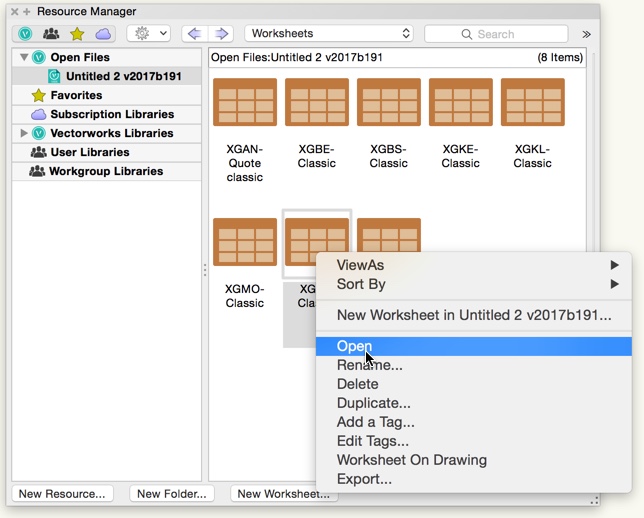Viewport: 644px width, 518px height.
Task: Click the plus icon in title bar
Action: coord(27,12)
